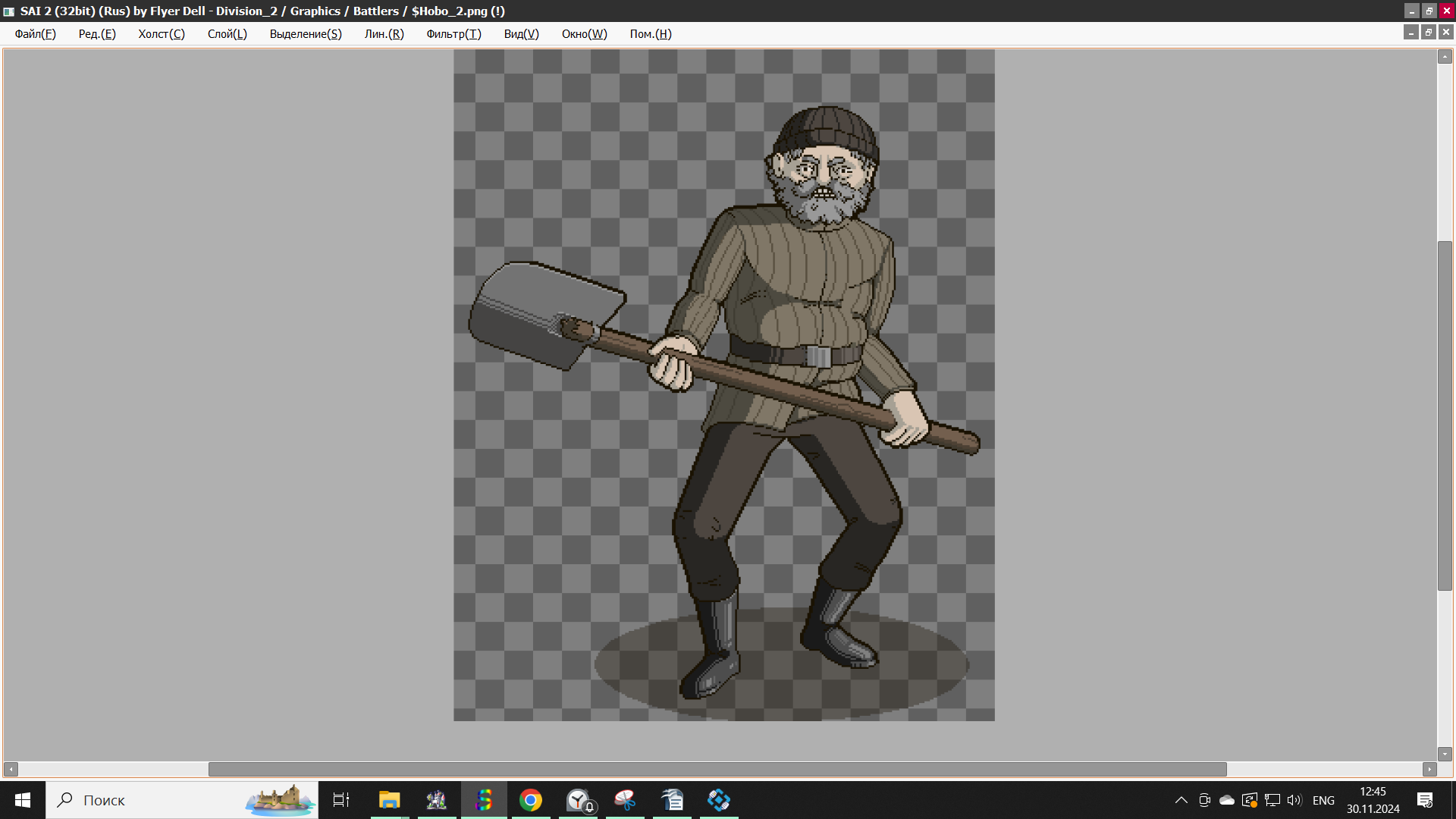Click the ENG language indicator
This screenshot has width=1456, height=819.
tap(1323, 800)
